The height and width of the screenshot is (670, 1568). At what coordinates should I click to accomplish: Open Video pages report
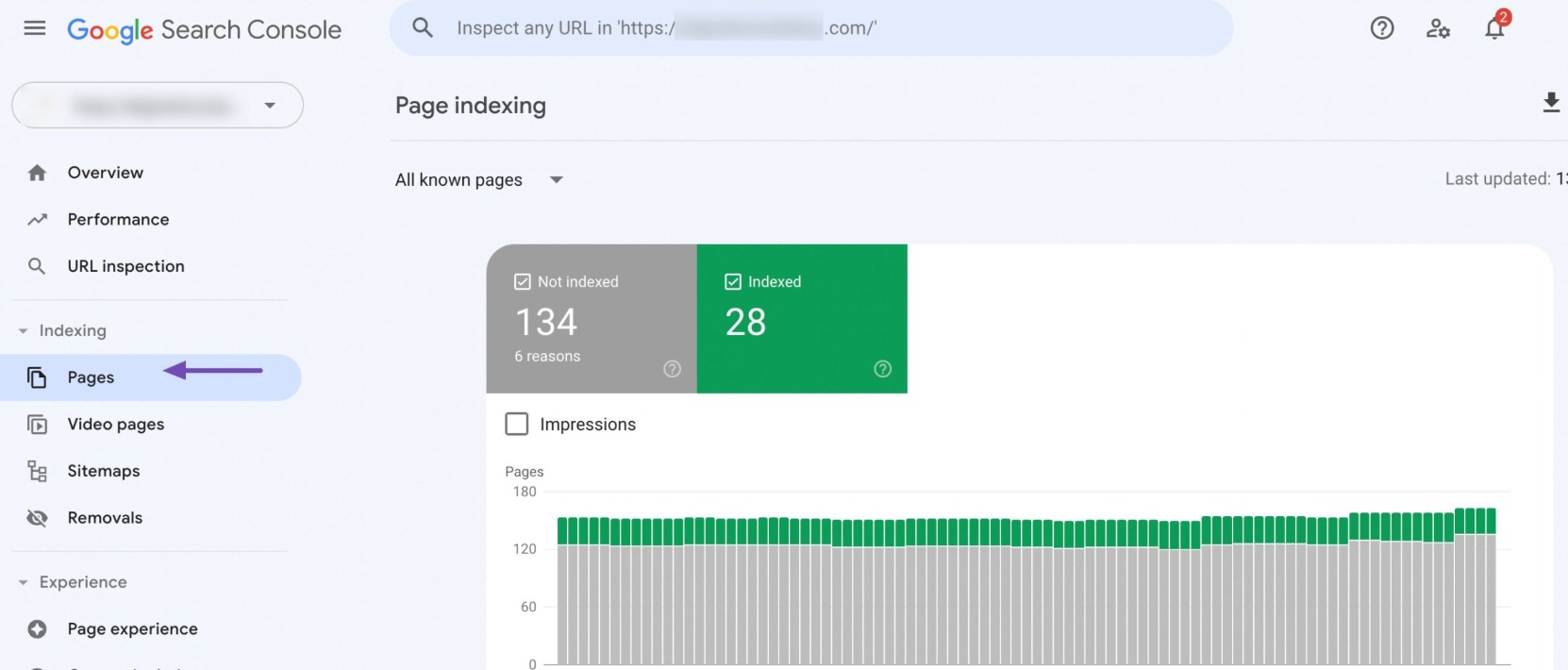pyautogui.click(x=115, y=425)
